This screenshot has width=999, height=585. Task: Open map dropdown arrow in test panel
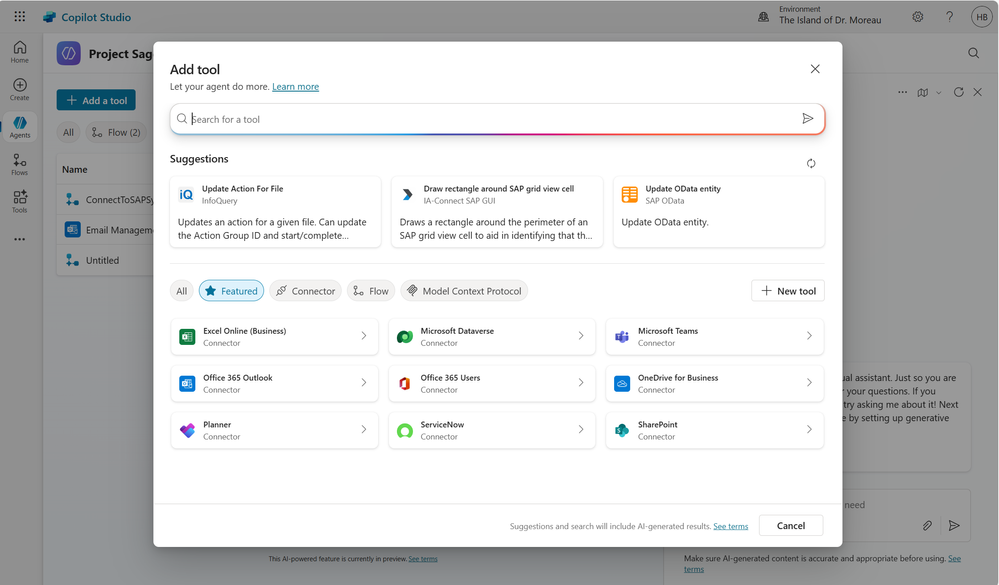(938, 93)
